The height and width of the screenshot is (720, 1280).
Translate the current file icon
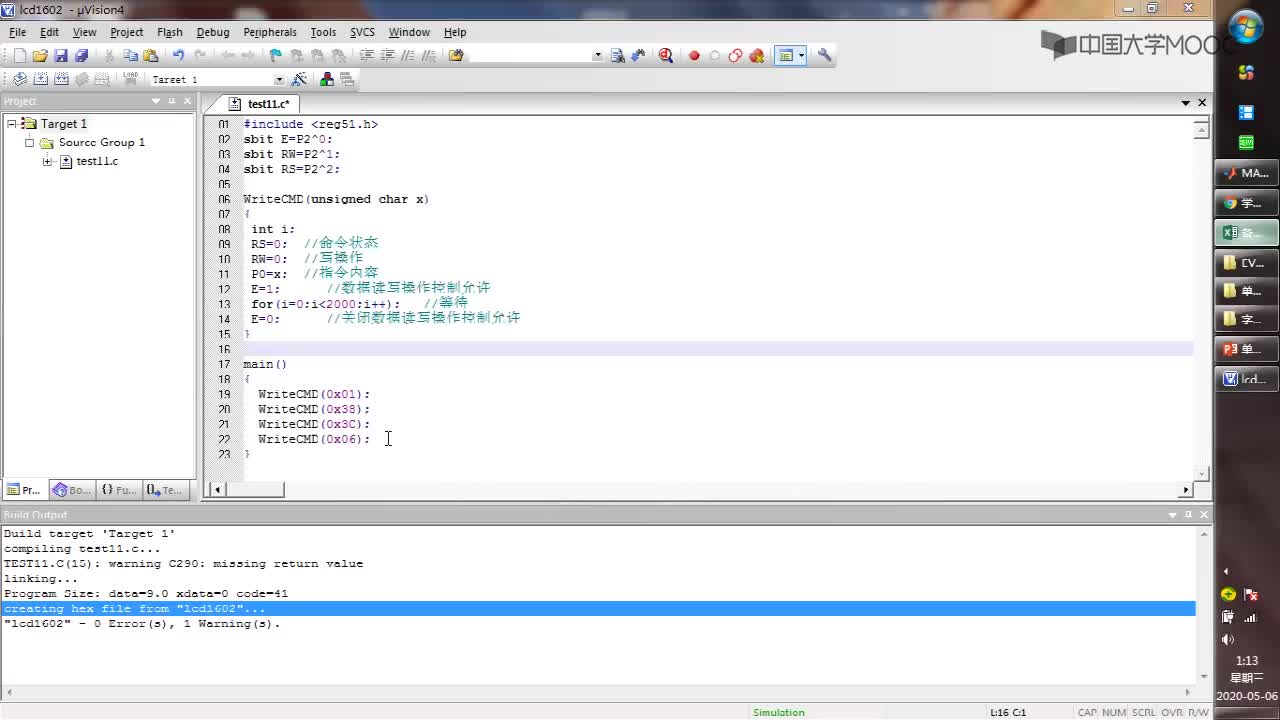pyautogui.click(x=19, y=79)
